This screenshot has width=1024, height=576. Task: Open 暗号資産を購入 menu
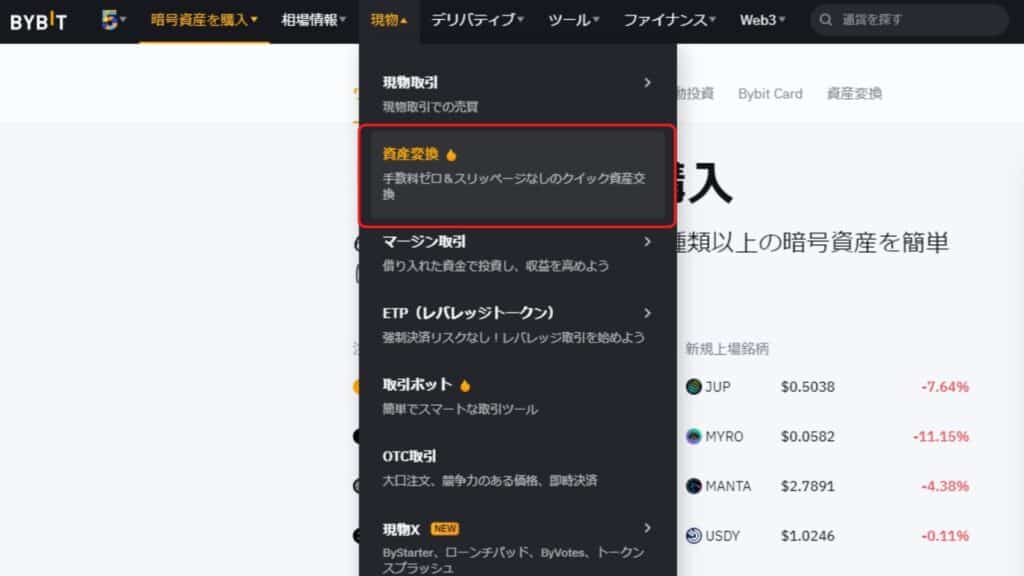point(204,20)
